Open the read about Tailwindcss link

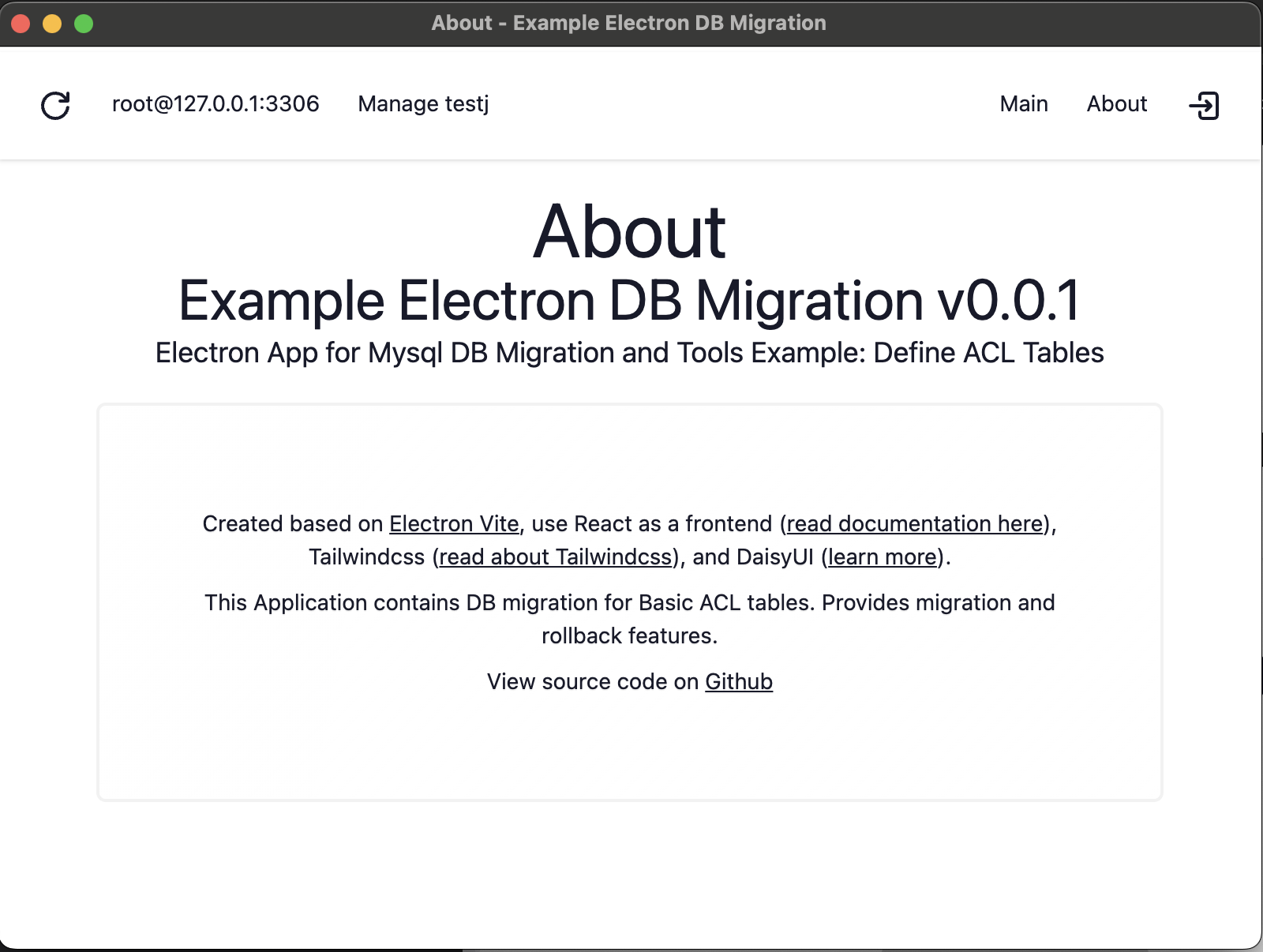556,557
